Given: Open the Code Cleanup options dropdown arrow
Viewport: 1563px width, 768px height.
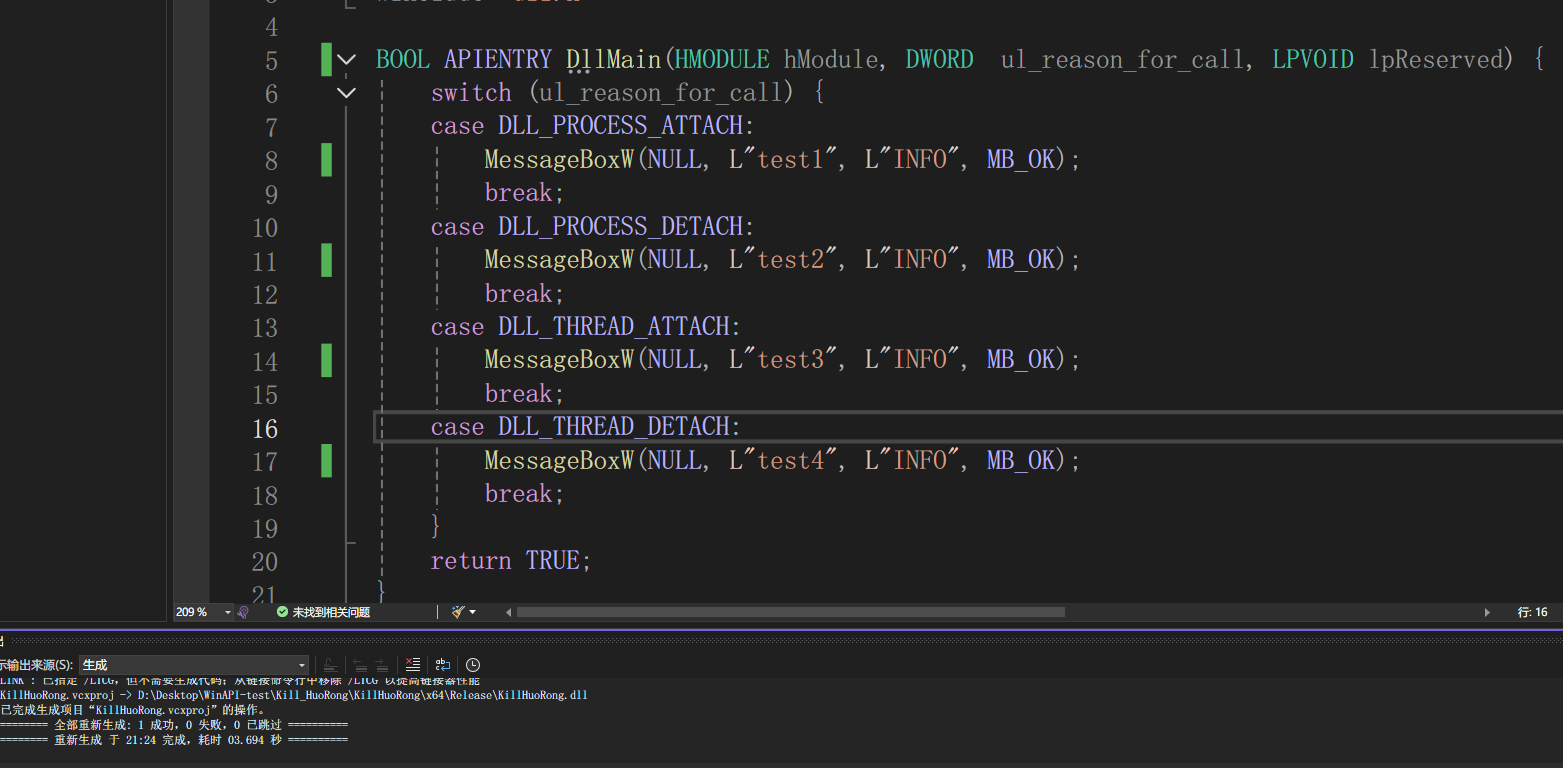Looking at the screenshot, I should (x=472, y=611).
